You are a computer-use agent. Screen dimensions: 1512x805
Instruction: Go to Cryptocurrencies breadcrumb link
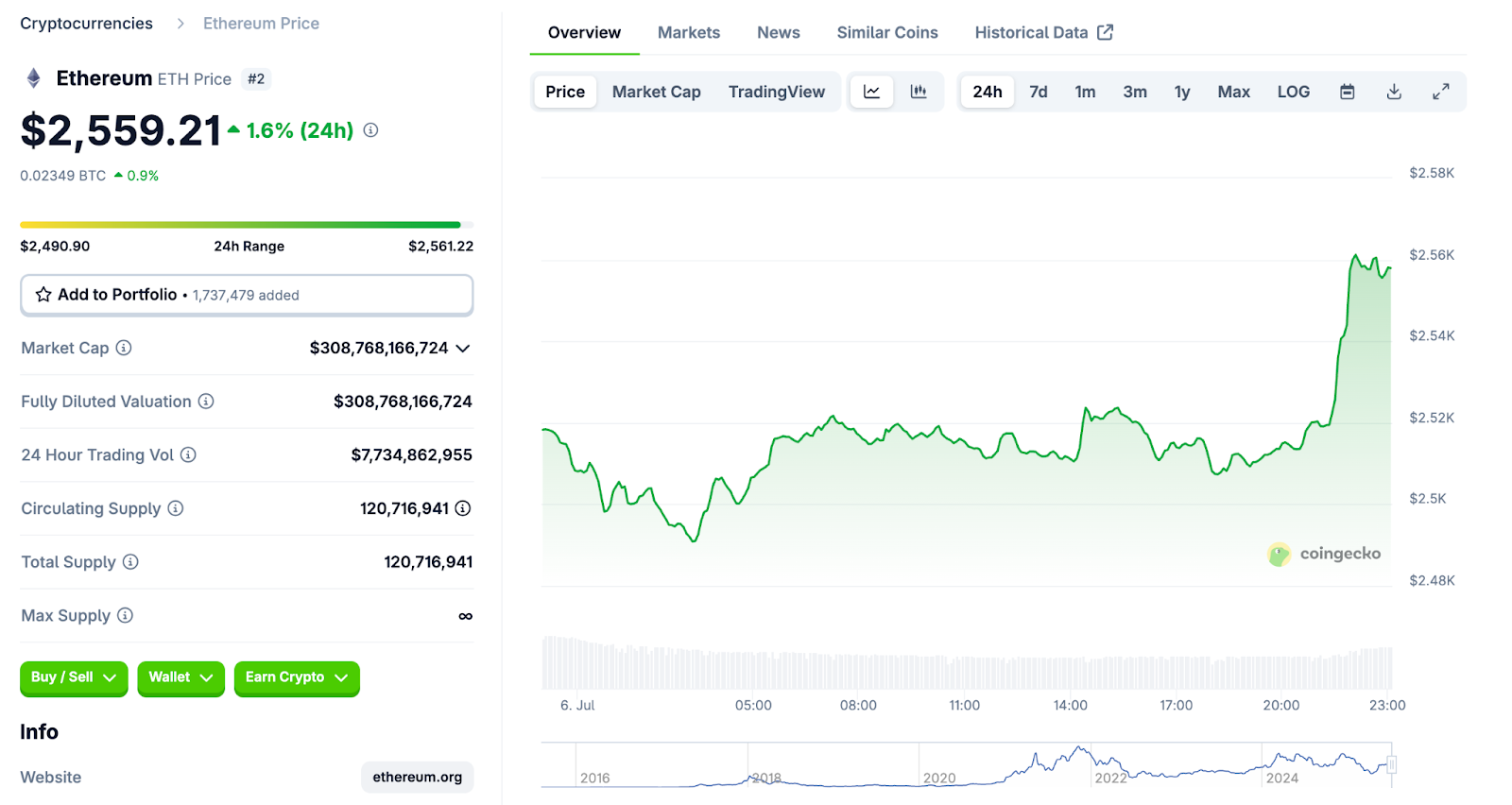click(x=86, y=24)
